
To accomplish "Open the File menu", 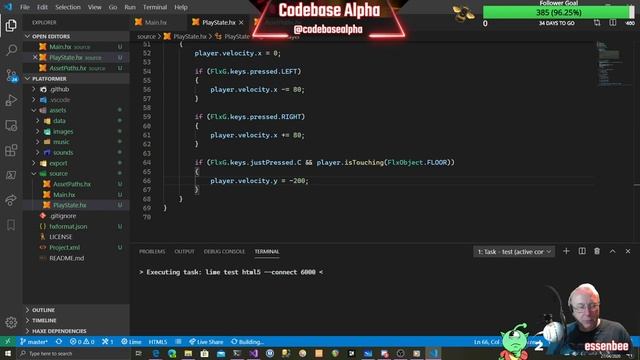I will [x=25, y=7].
